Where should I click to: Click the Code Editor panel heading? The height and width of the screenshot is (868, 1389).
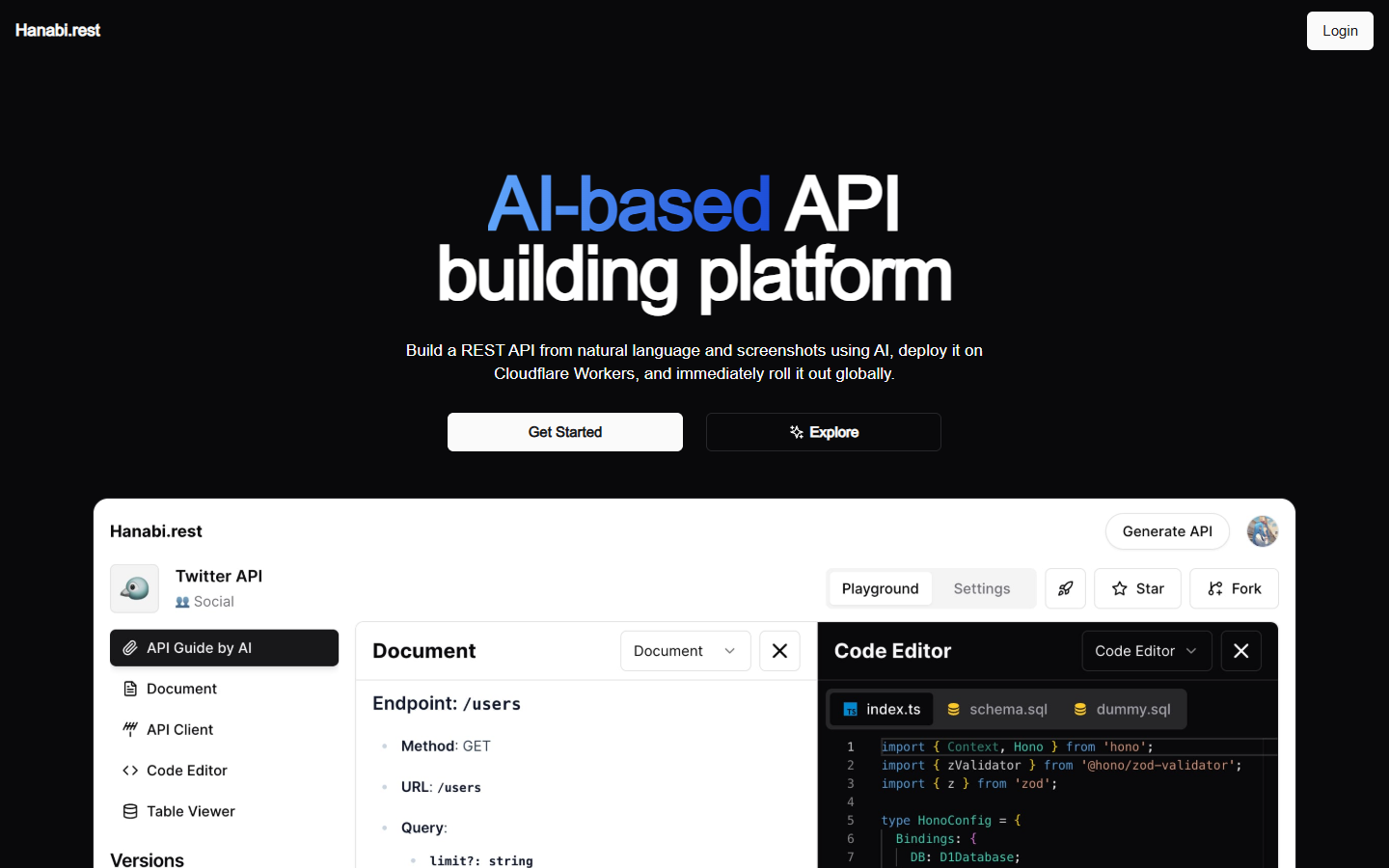[x=892, y=651]
